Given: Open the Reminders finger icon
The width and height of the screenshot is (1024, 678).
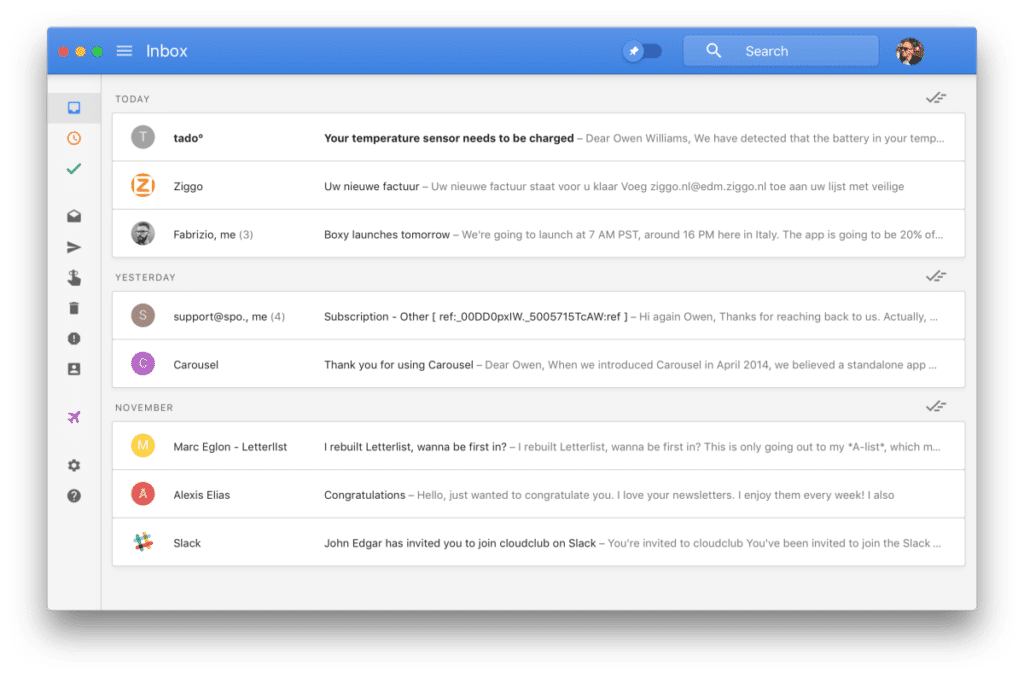Looking at the screenshot, I should (x=74, y=278).
